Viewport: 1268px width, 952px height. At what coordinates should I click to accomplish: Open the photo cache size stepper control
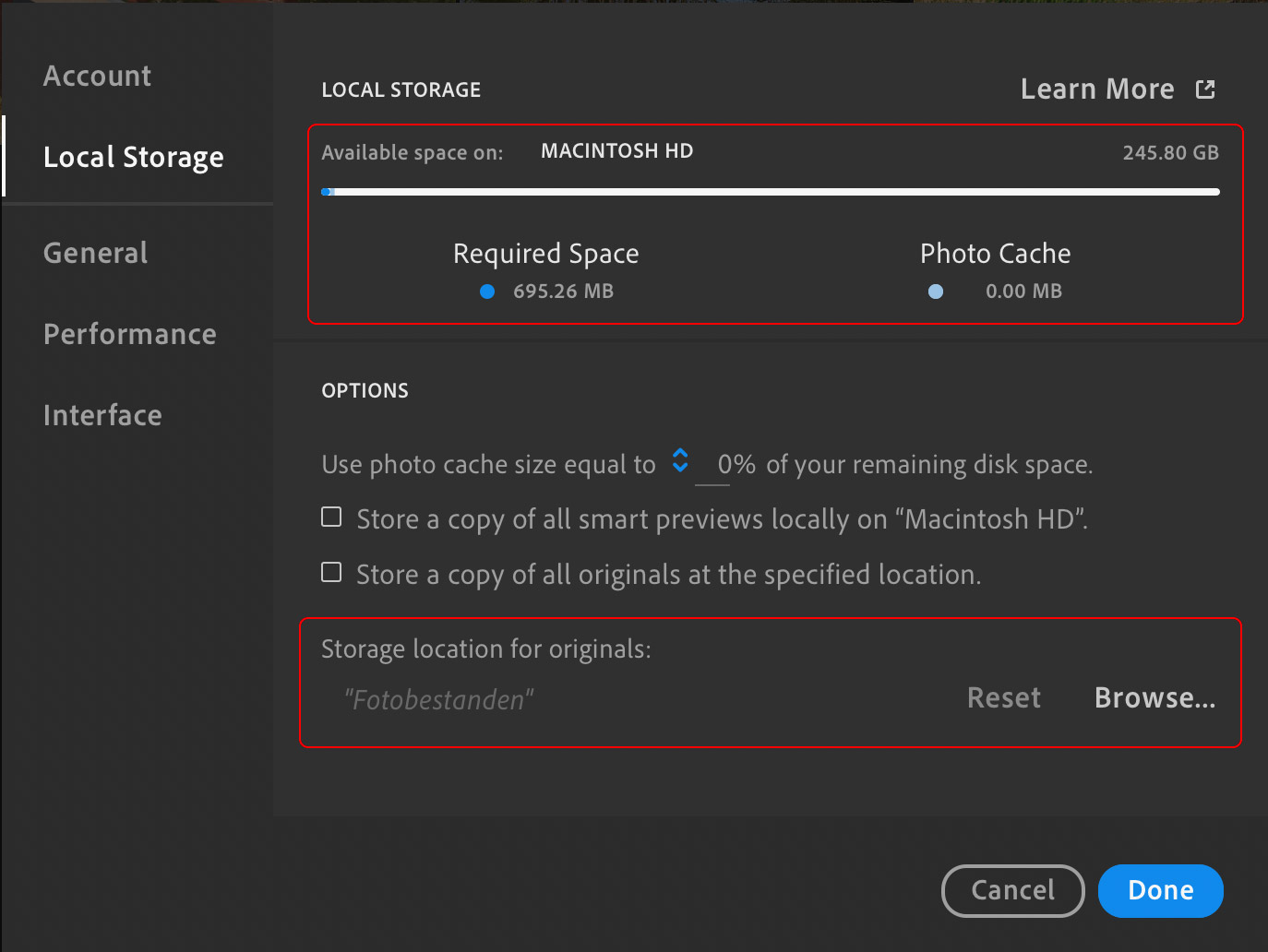[680, 460]
